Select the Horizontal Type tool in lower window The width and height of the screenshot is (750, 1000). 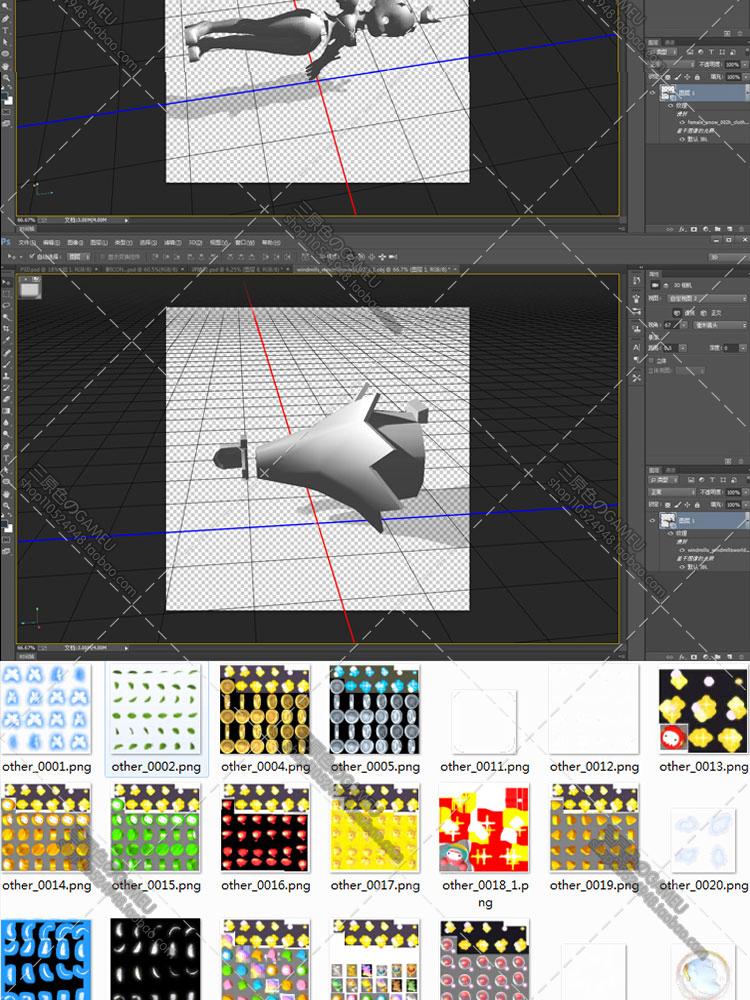click(x=6, y=457)
